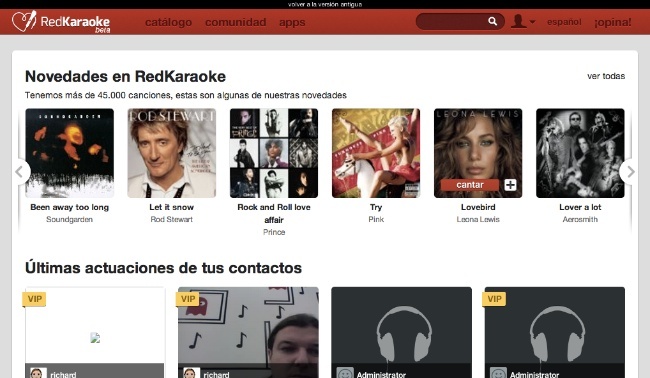This screenshot has height=378, width=650.
Task: Open the apps menu
Action: pyautogui.click(x=292, y=22)
